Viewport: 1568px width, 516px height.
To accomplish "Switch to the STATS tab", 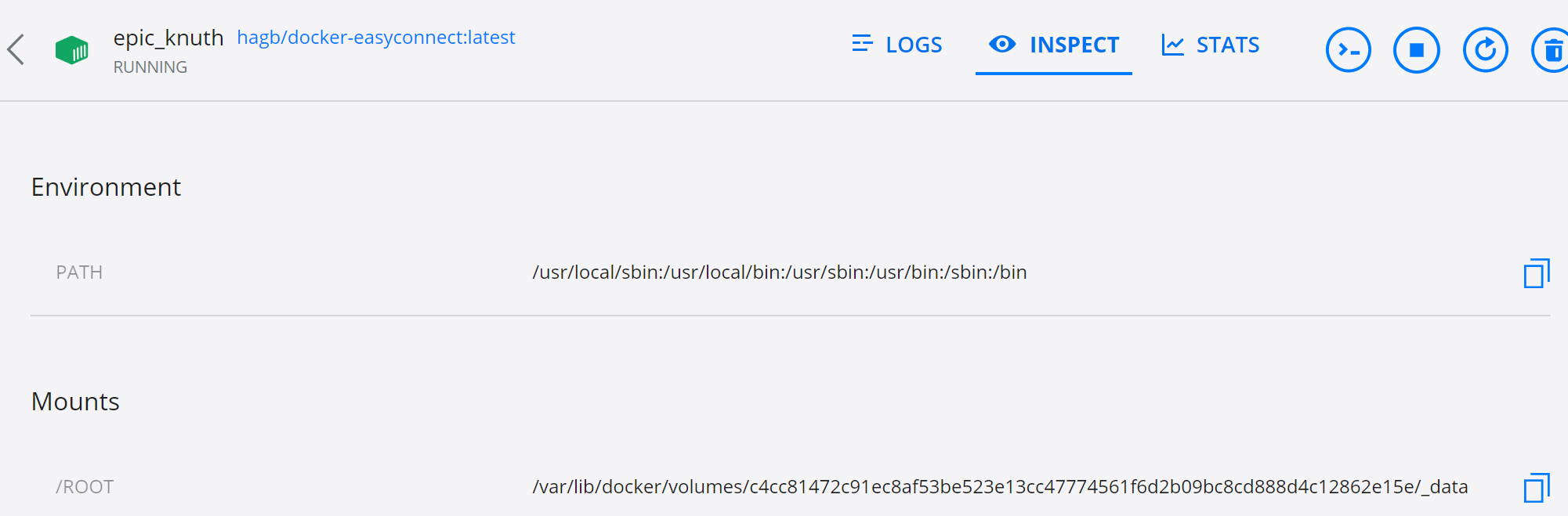I will tap(1227, 45).
